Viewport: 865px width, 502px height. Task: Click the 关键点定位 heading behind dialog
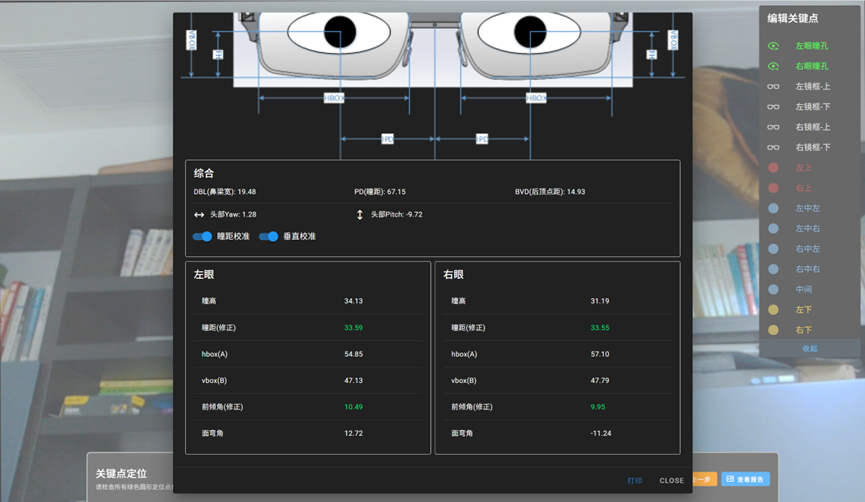(x=121, y=473)
